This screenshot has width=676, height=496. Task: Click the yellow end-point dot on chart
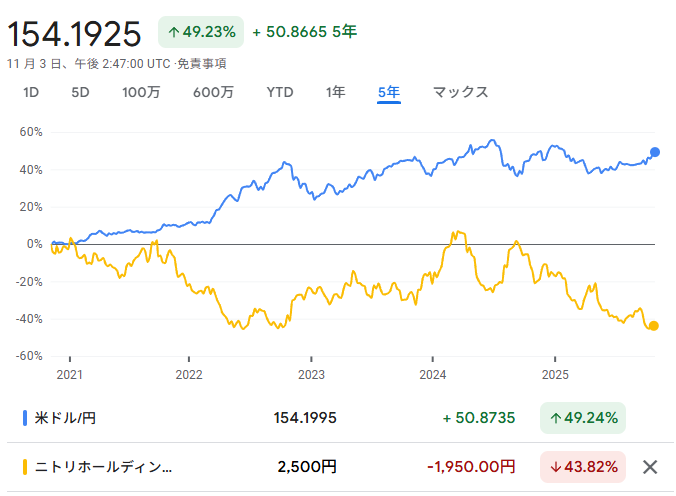pyautogui.click(x=654, y=326)
